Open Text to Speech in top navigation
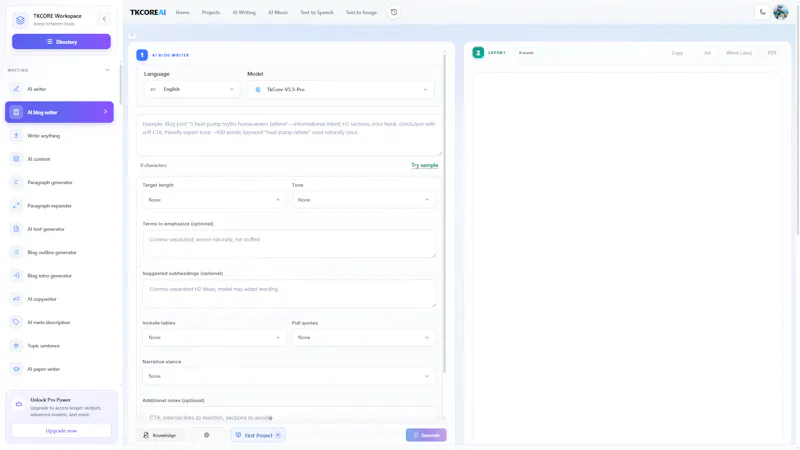 click(x=316, y=12)
